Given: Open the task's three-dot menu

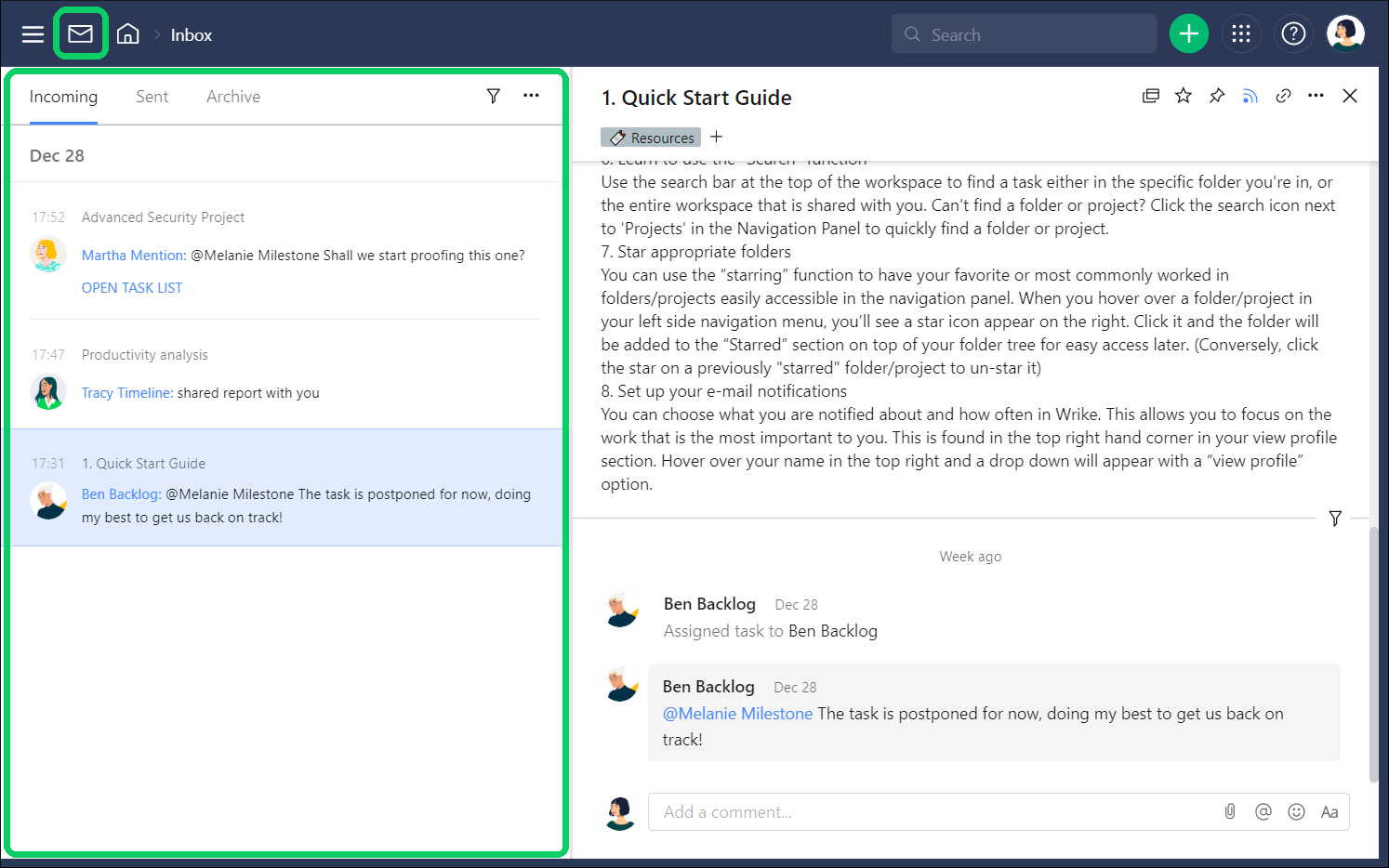Looking at the screenshot, I should coord(1316,95).
